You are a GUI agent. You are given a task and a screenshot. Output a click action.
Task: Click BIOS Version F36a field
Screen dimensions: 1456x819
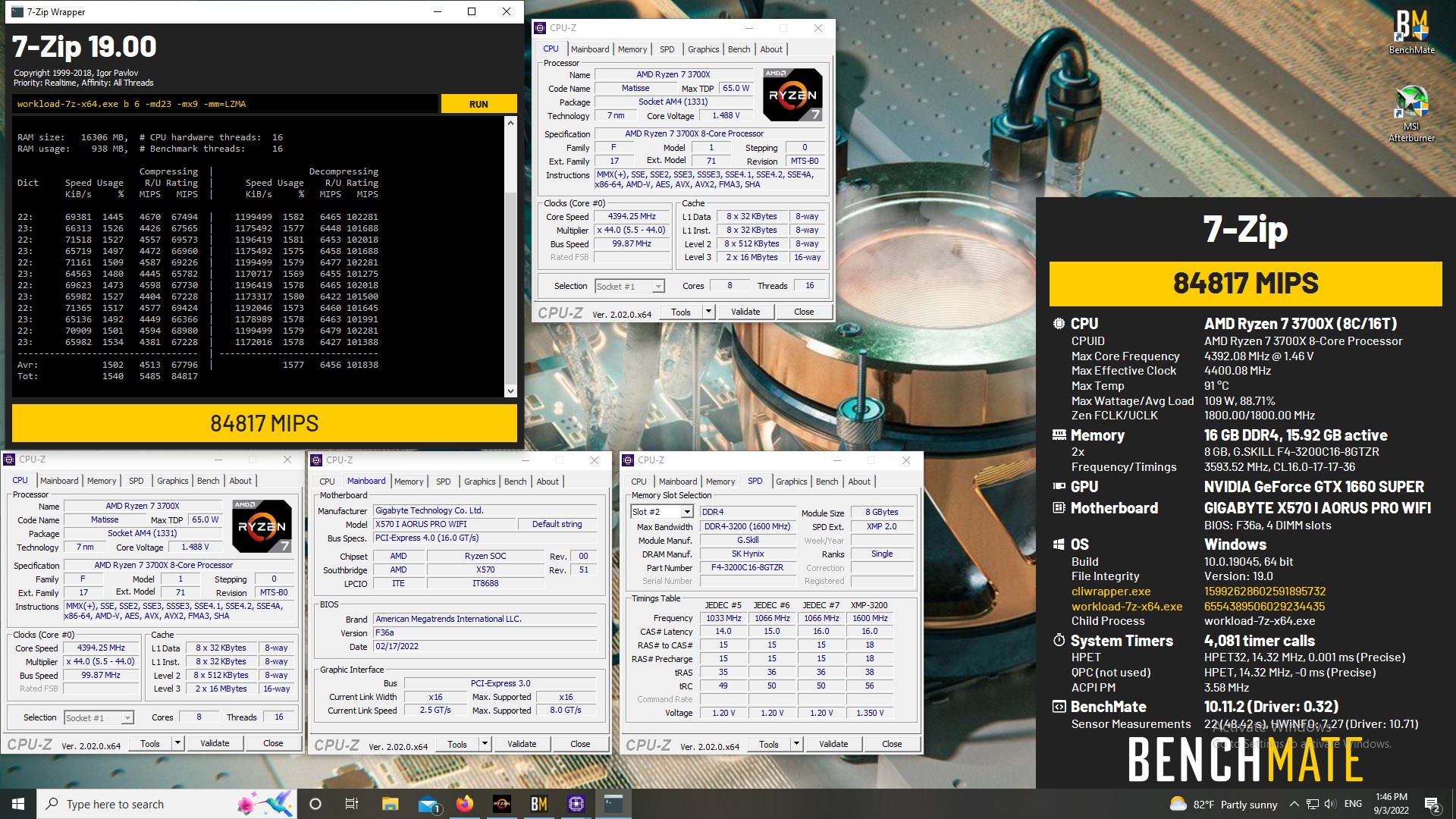[x=485, y=633]
